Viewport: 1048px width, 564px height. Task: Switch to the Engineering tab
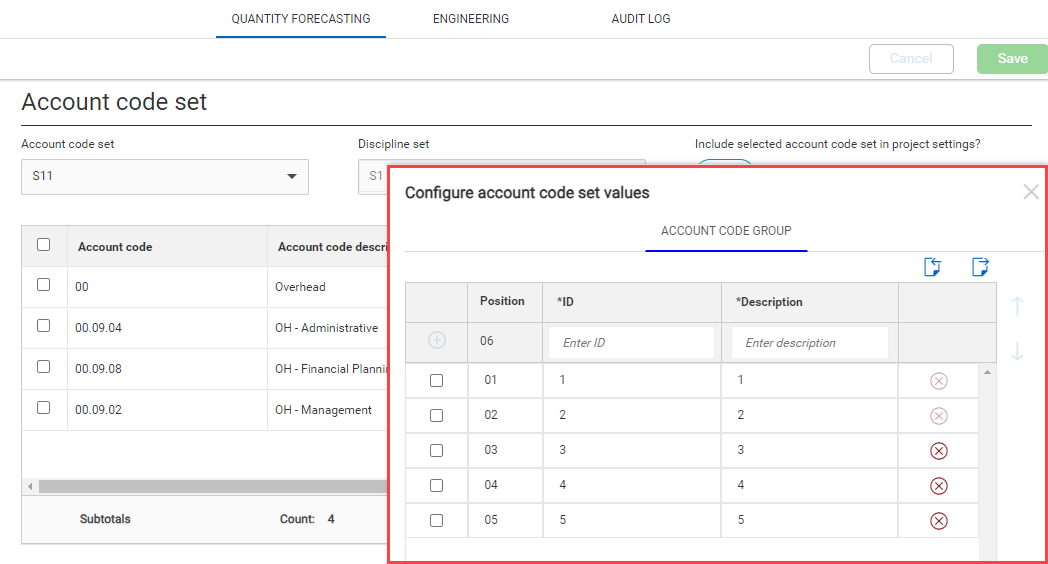[471, 19]
